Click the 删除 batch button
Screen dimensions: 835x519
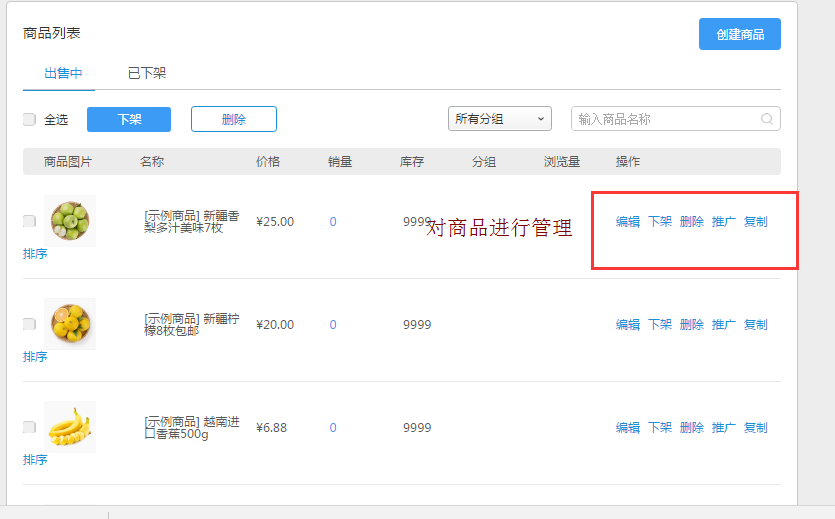tap(233, 119)
